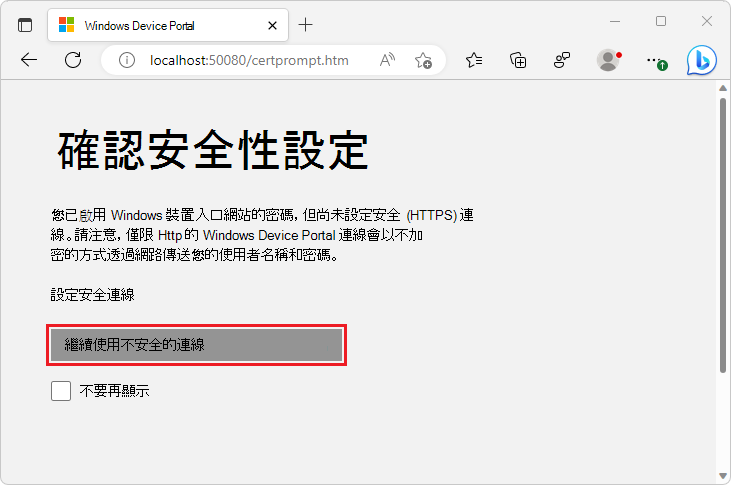Click the address bar URL localhost:50080/certprompt.htm
This screenshot has height=485, width=731.
point(249,60)
